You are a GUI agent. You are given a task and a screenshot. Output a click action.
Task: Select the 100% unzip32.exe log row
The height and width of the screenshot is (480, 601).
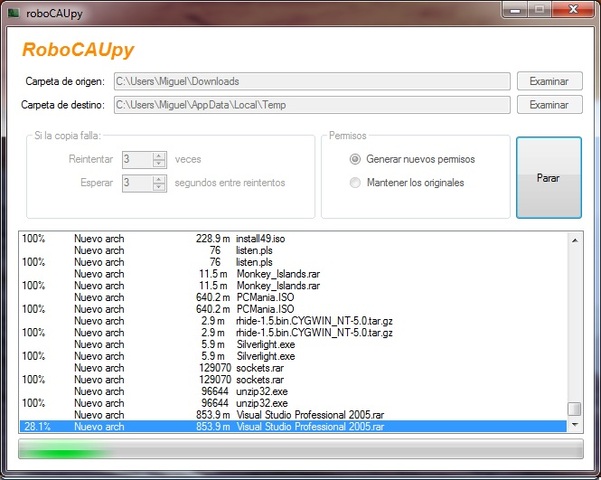coord(293,403)
